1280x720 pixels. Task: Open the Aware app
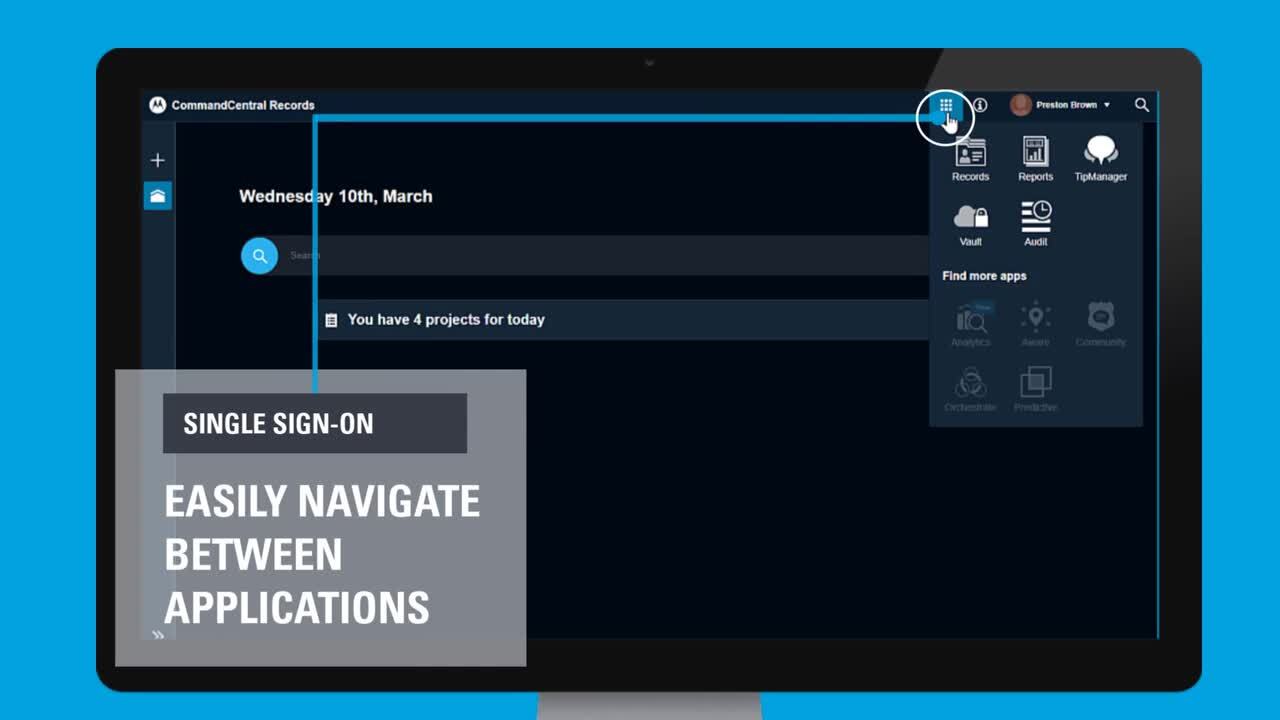(x=1035, y=324)
